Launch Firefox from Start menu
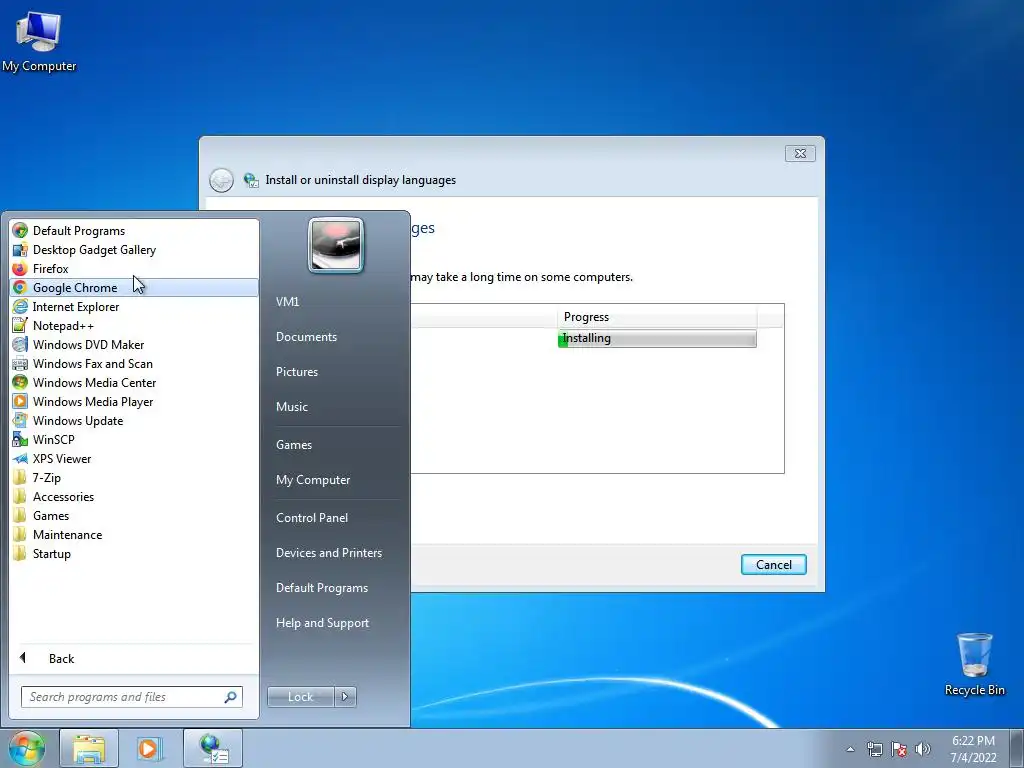This screenshot has height=768, width=1024. pos(134,268)
